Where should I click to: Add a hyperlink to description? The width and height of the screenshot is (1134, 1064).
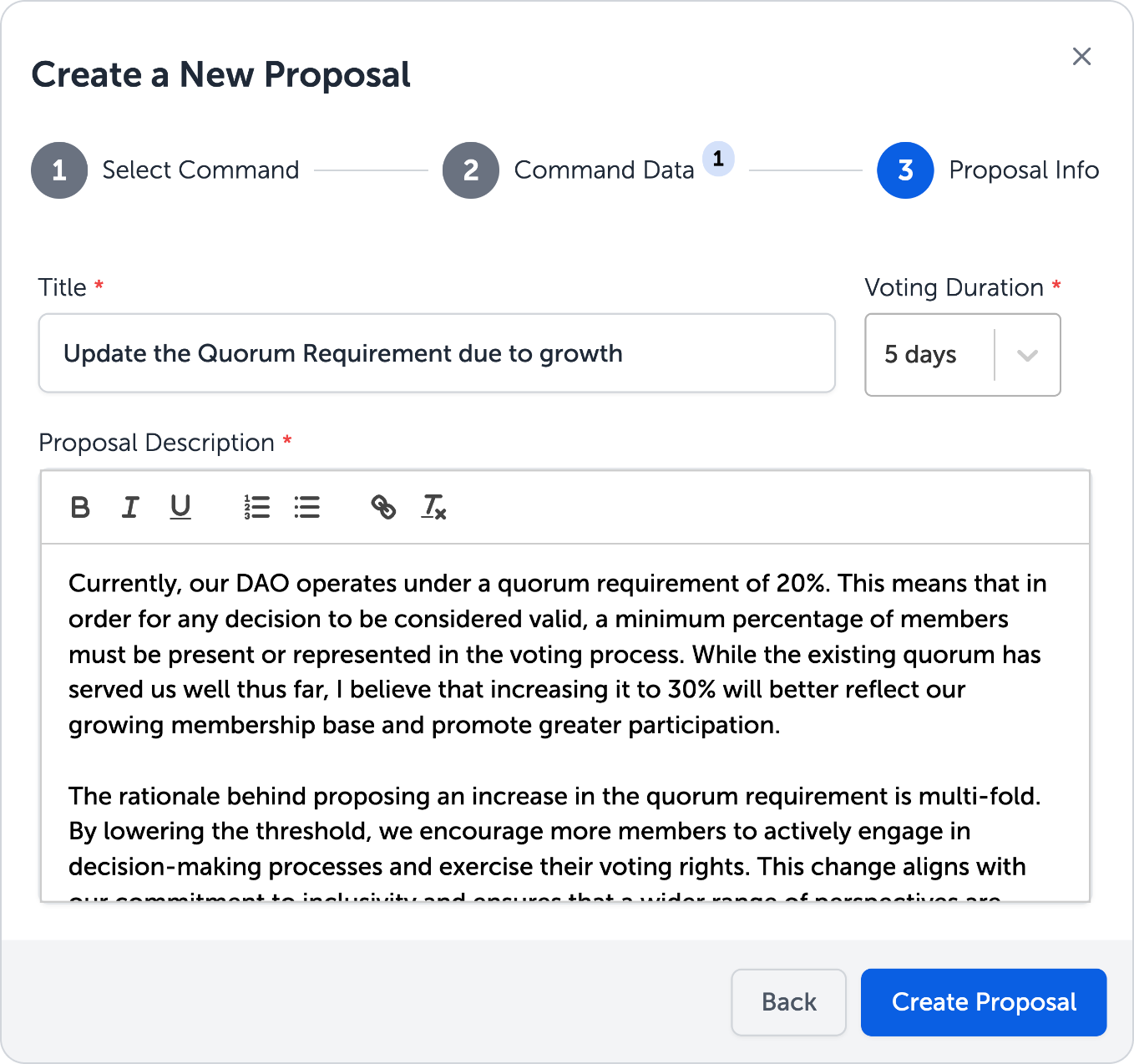click(x=383, y=507)
